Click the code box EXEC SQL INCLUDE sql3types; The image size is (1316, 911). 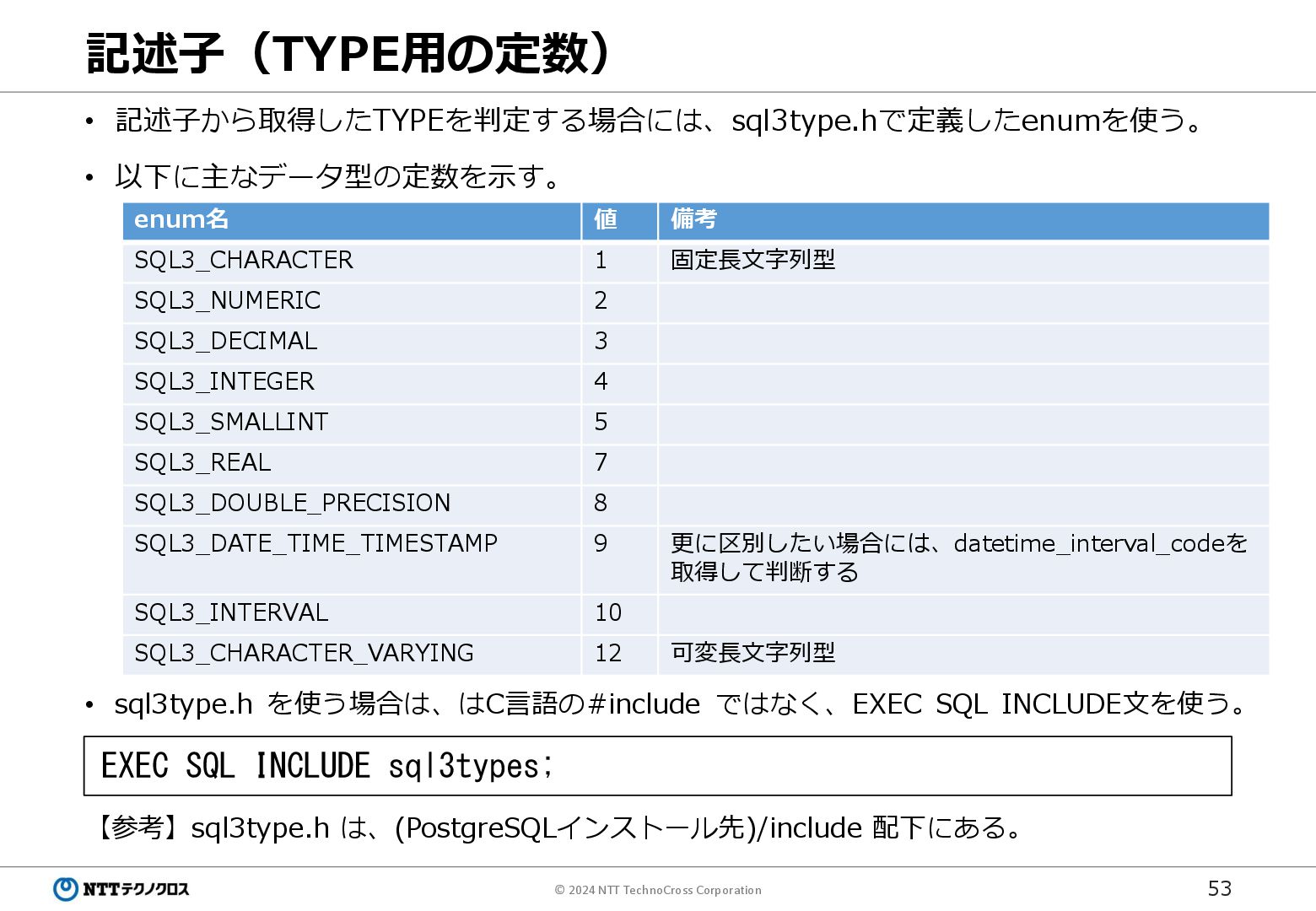(657, 766)
